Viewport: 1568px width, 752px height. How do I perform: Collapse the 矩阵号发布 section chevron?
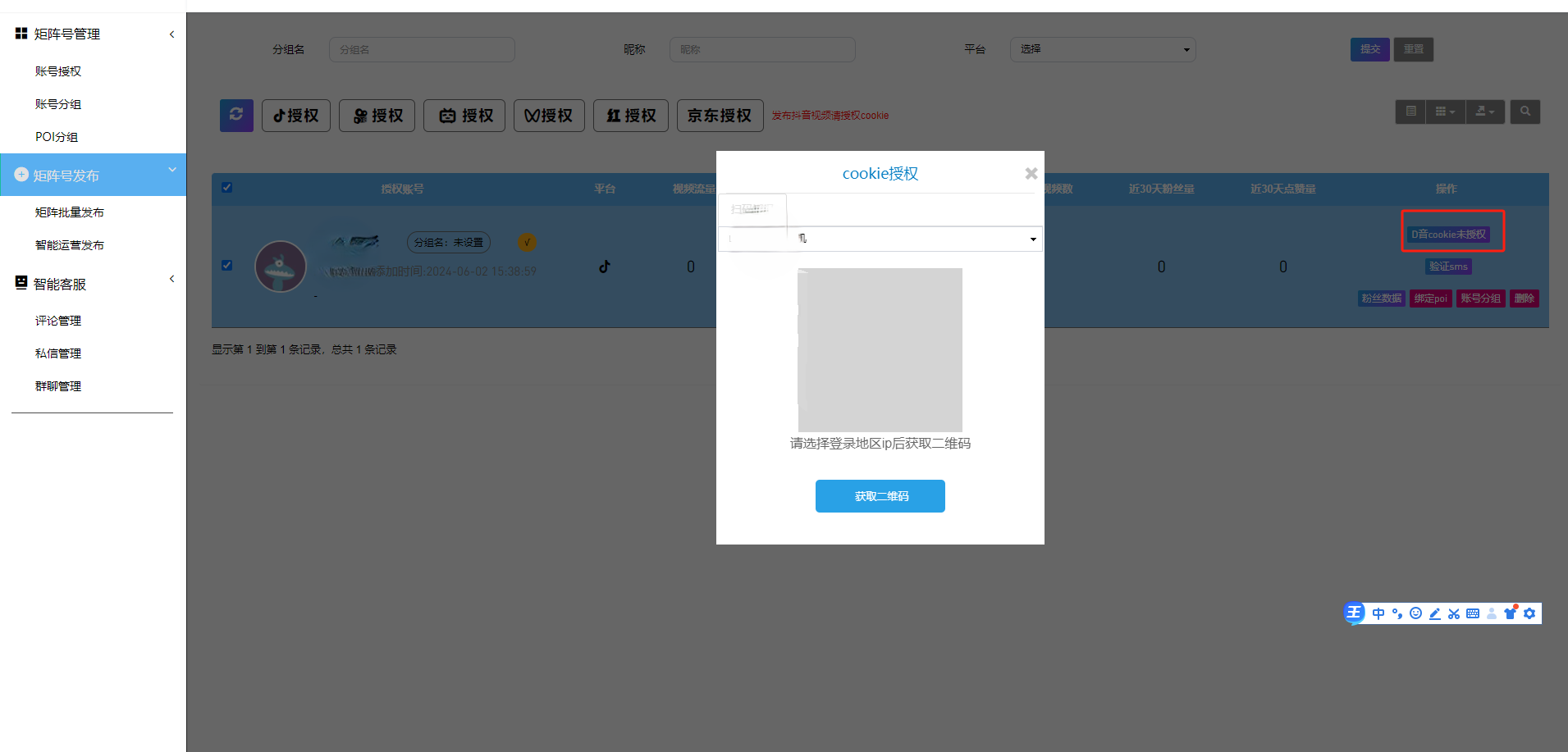(x=171, y=170)
